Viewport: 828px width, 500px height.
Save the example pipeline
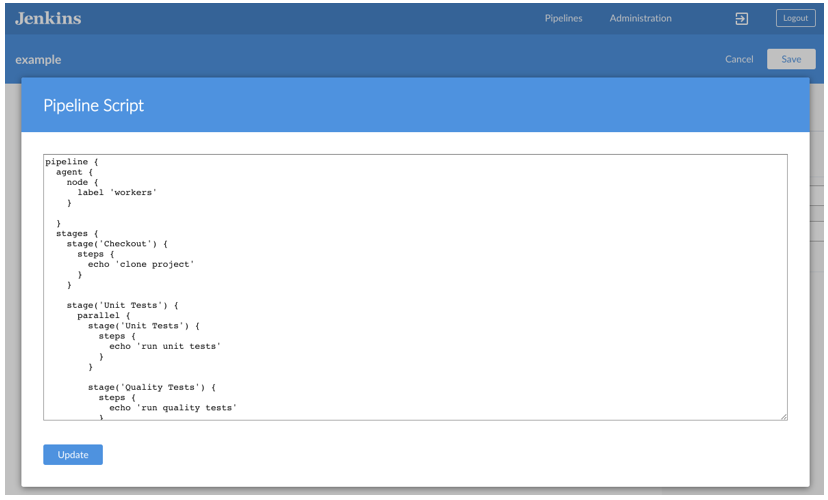tap(791, 59)
